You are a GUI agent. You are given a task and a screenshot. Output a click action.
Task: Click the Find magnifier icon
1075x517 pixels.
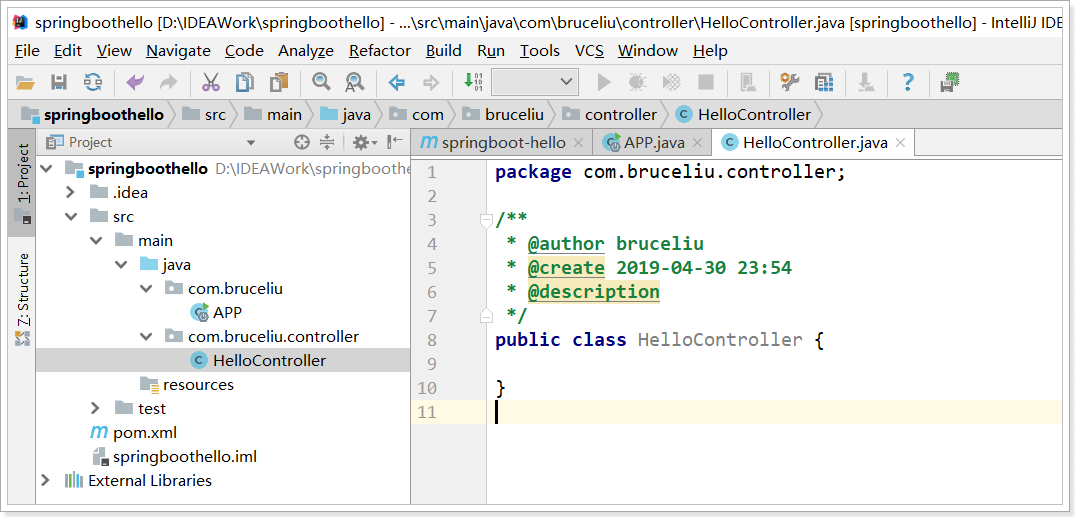coord(321,83)
